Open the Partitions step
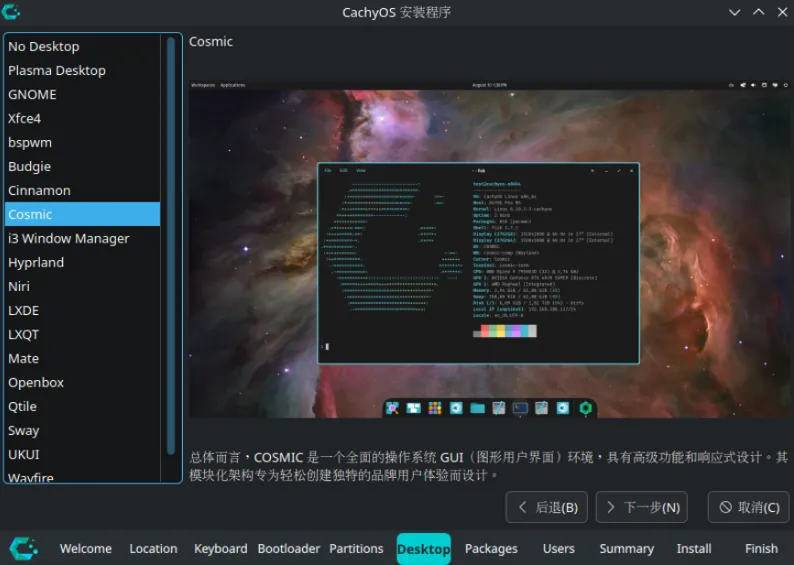 (x=356, y=549)
